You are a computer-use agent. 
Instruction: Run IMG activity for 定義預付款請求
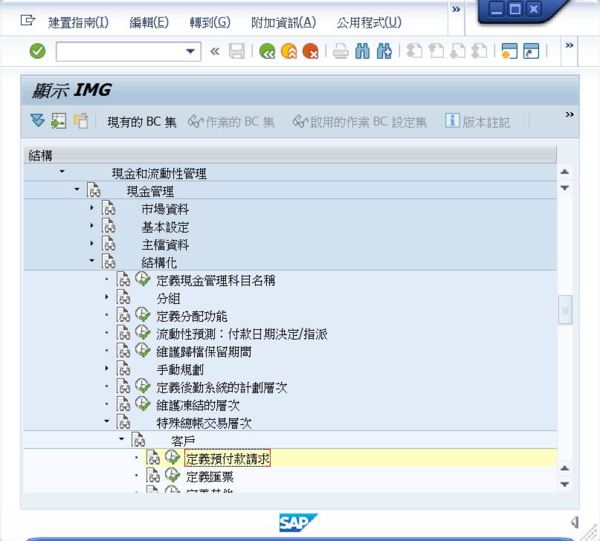pyautogui.click(x=172, y=458)
